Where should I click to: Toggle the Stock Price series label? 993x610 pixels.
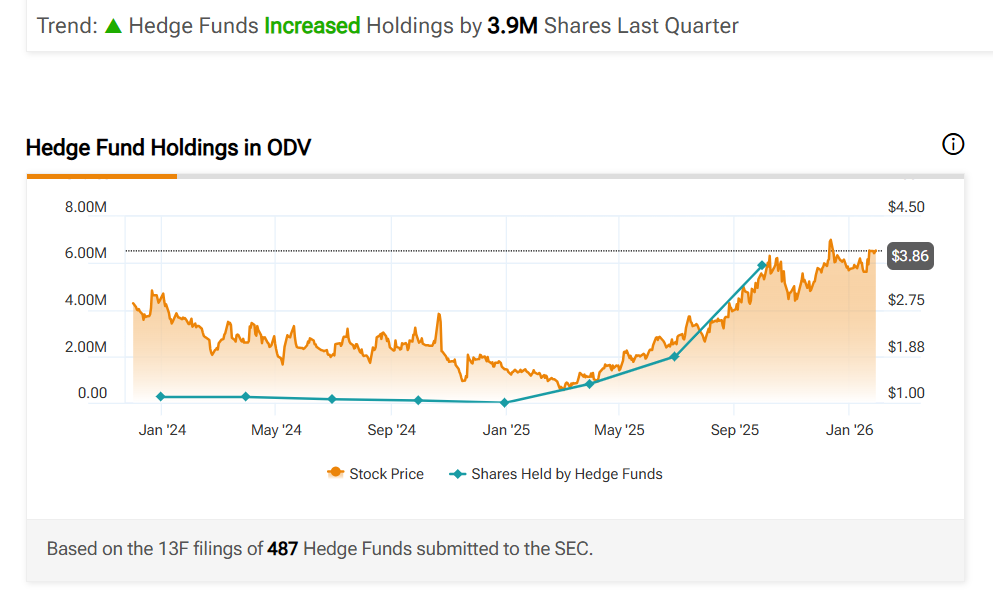pyautogui.click(x=386, y=474)
